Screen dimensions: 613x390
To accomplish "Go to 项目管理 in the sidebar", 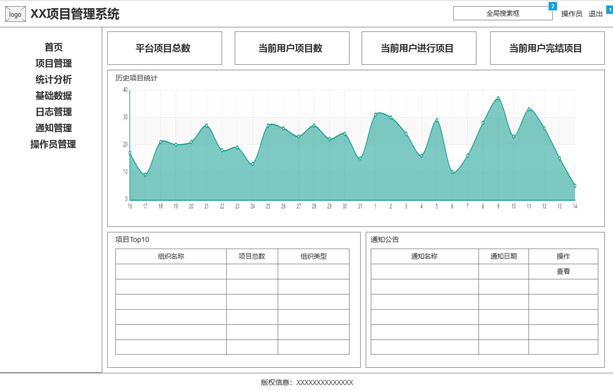I will tap(54, 63).
